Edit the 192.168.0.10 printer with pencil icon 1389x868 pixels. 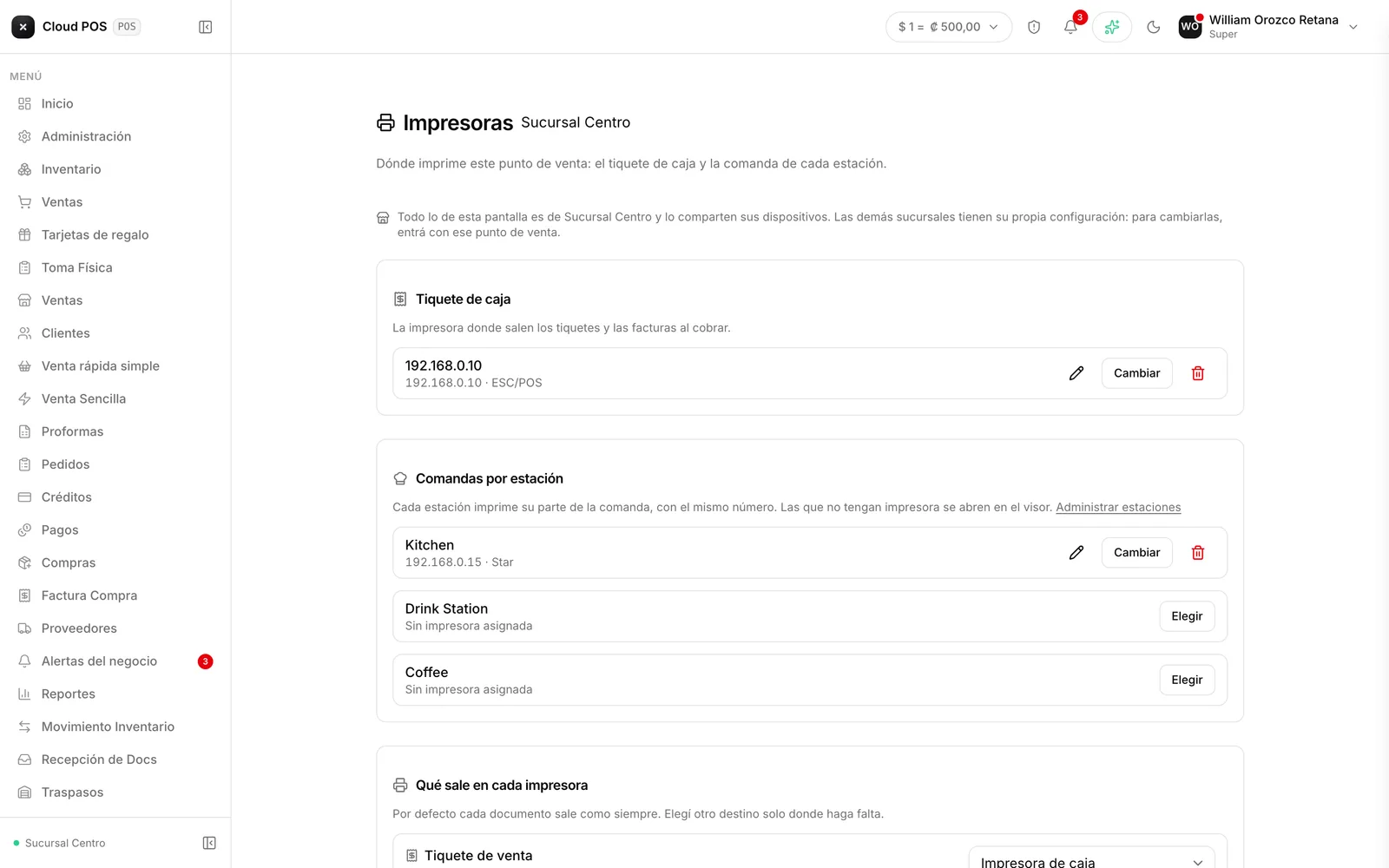click(1076, 373)
